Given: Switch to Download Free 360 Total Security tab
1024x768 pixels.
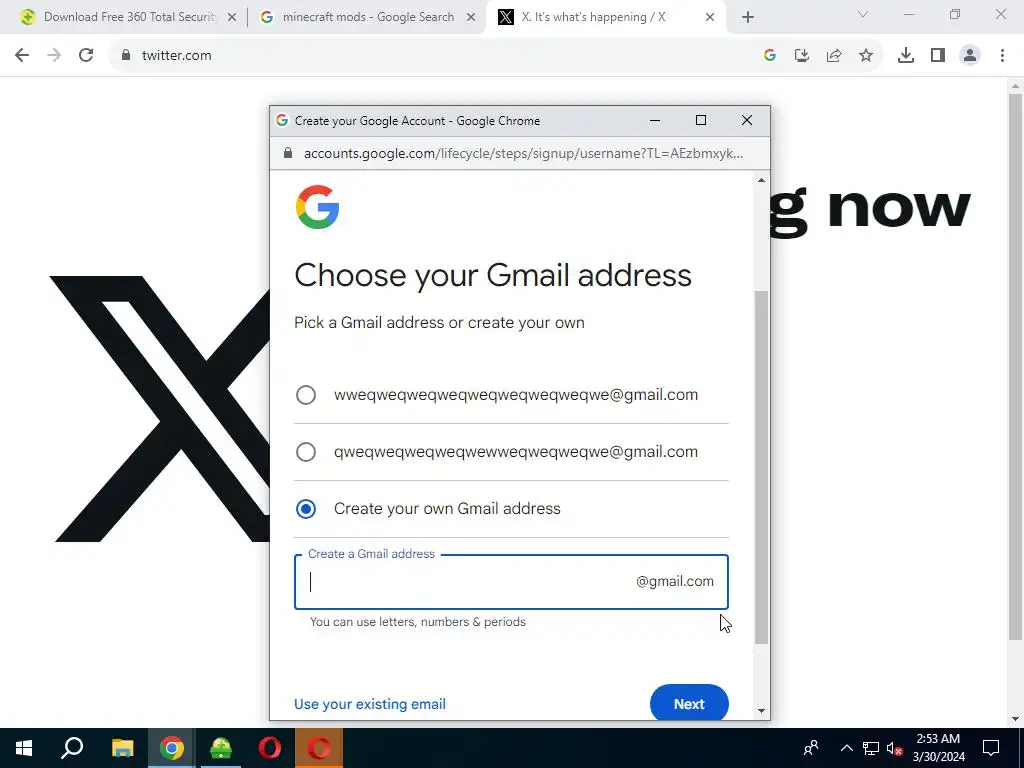Looking at the screenshot, I should 129,17.
